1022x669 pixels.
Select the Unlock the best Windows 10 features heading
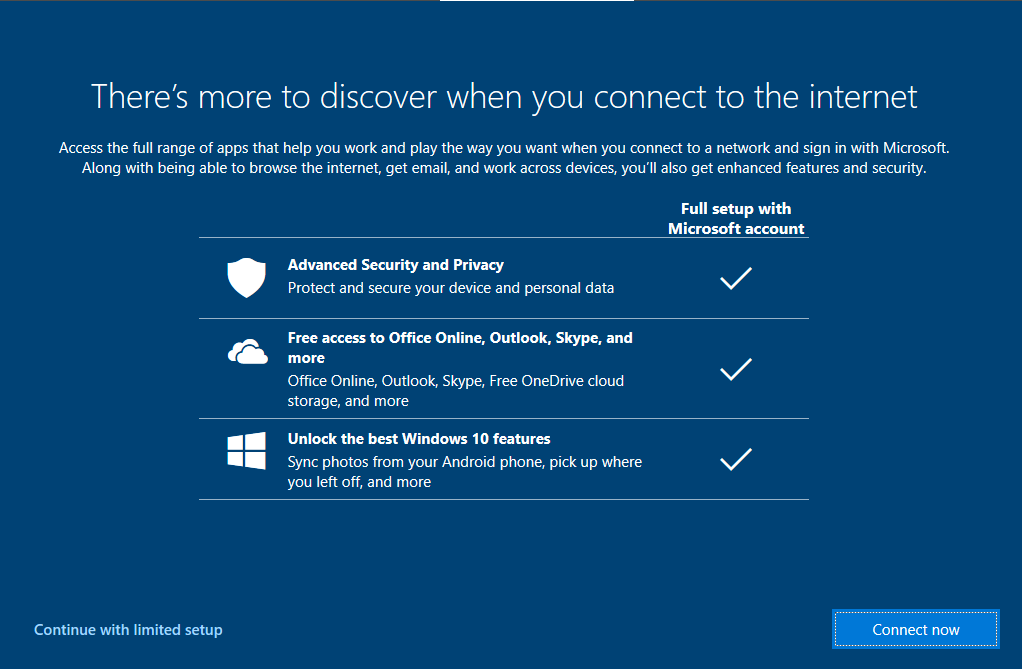click(418, 439)
